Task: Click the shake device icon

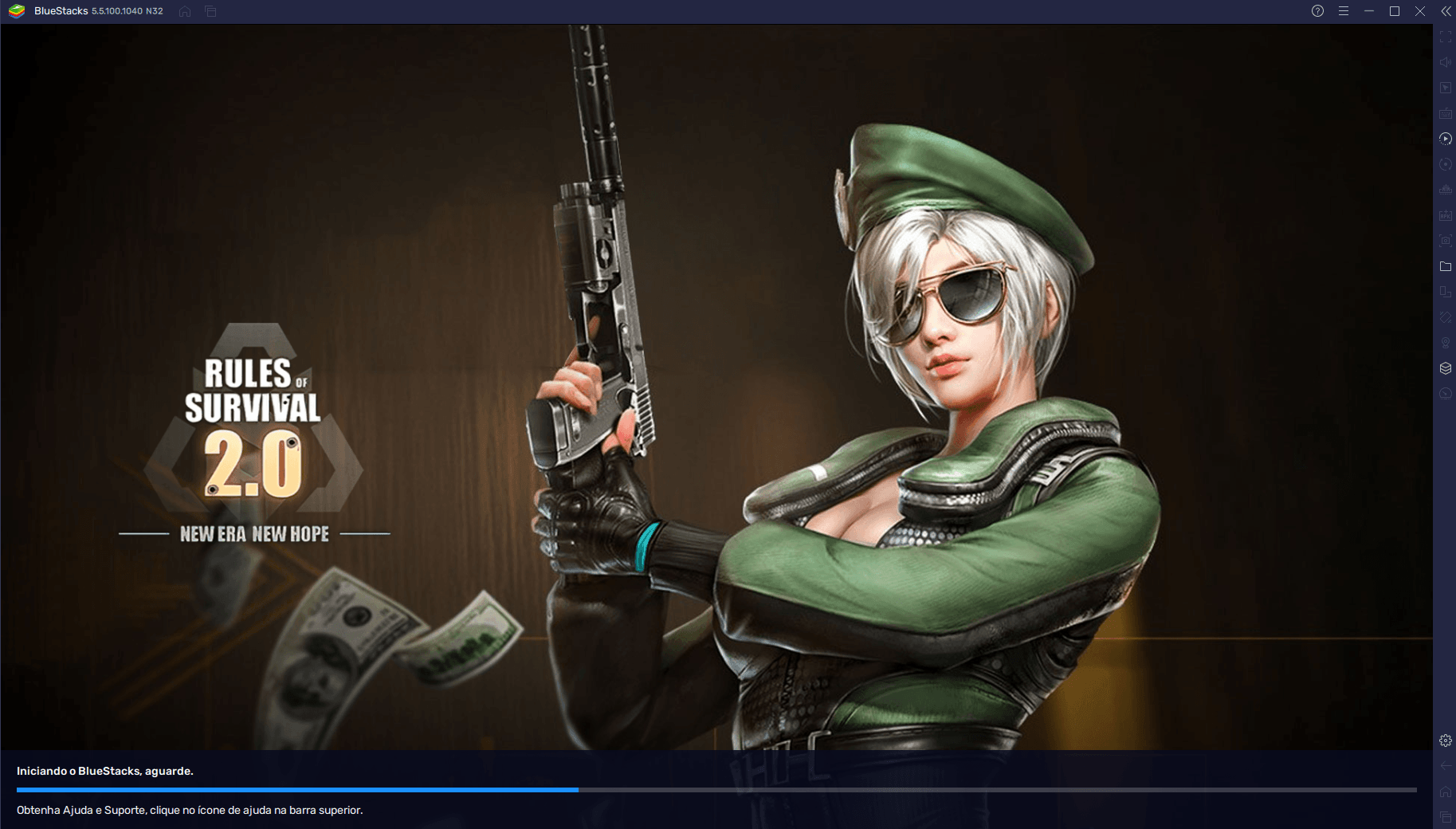Action: coord(1446,317)
